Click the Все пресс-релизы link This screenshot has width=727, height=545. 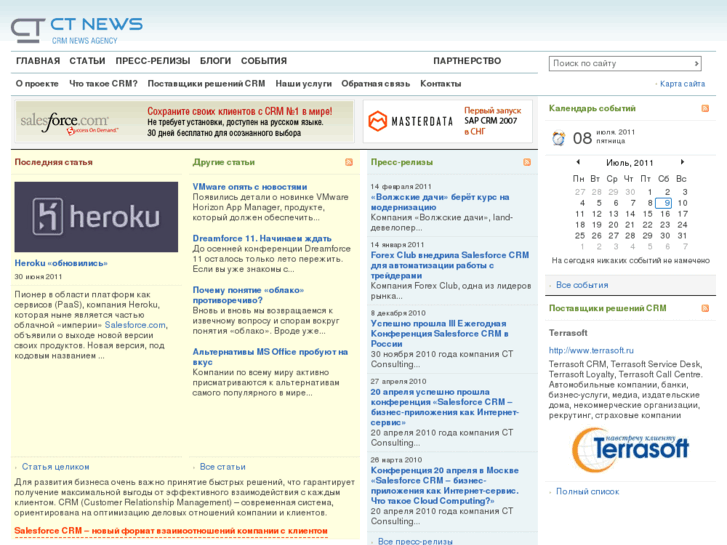415,541
